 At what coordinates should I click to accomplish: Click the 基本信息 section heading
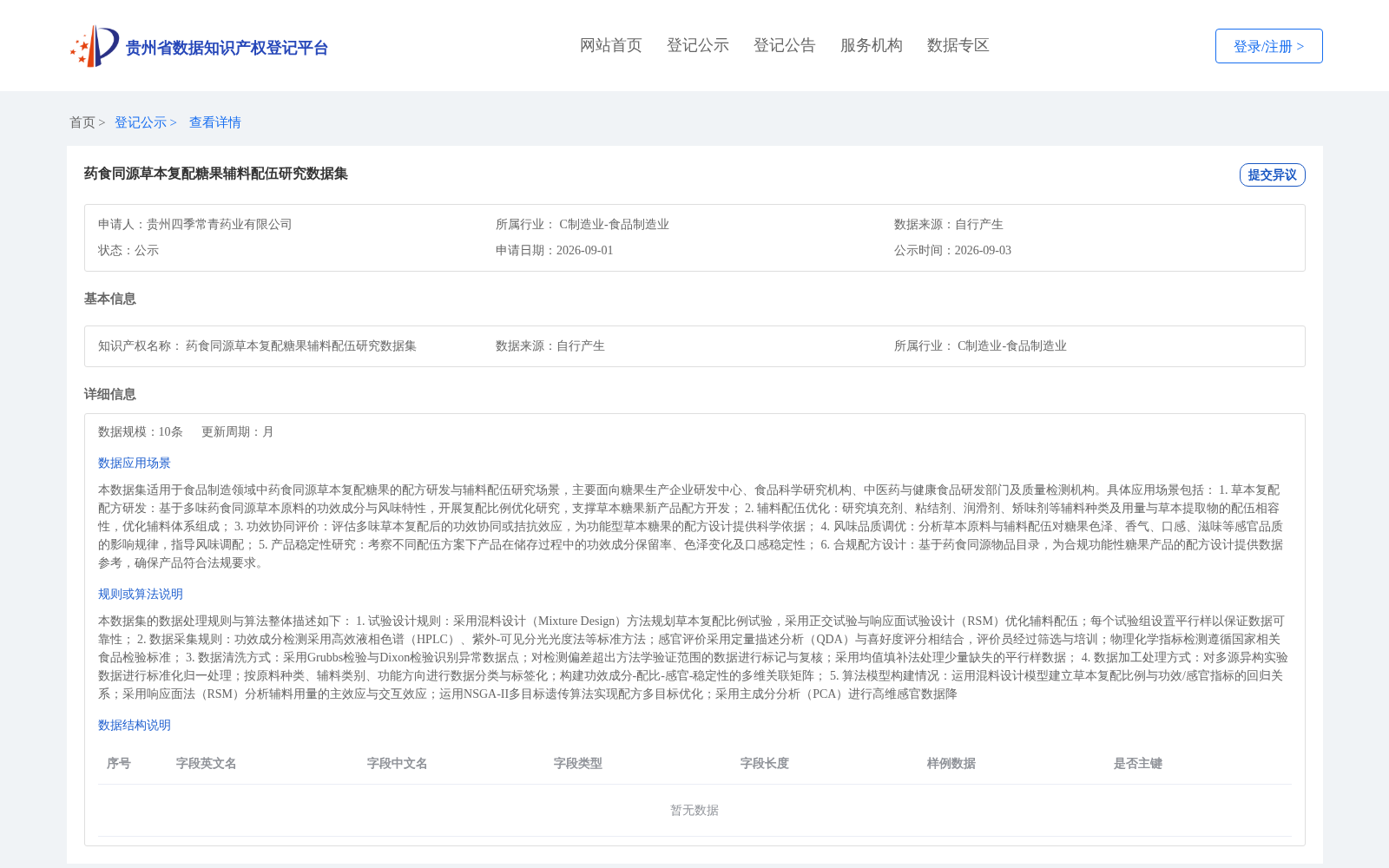pos(110,299)
